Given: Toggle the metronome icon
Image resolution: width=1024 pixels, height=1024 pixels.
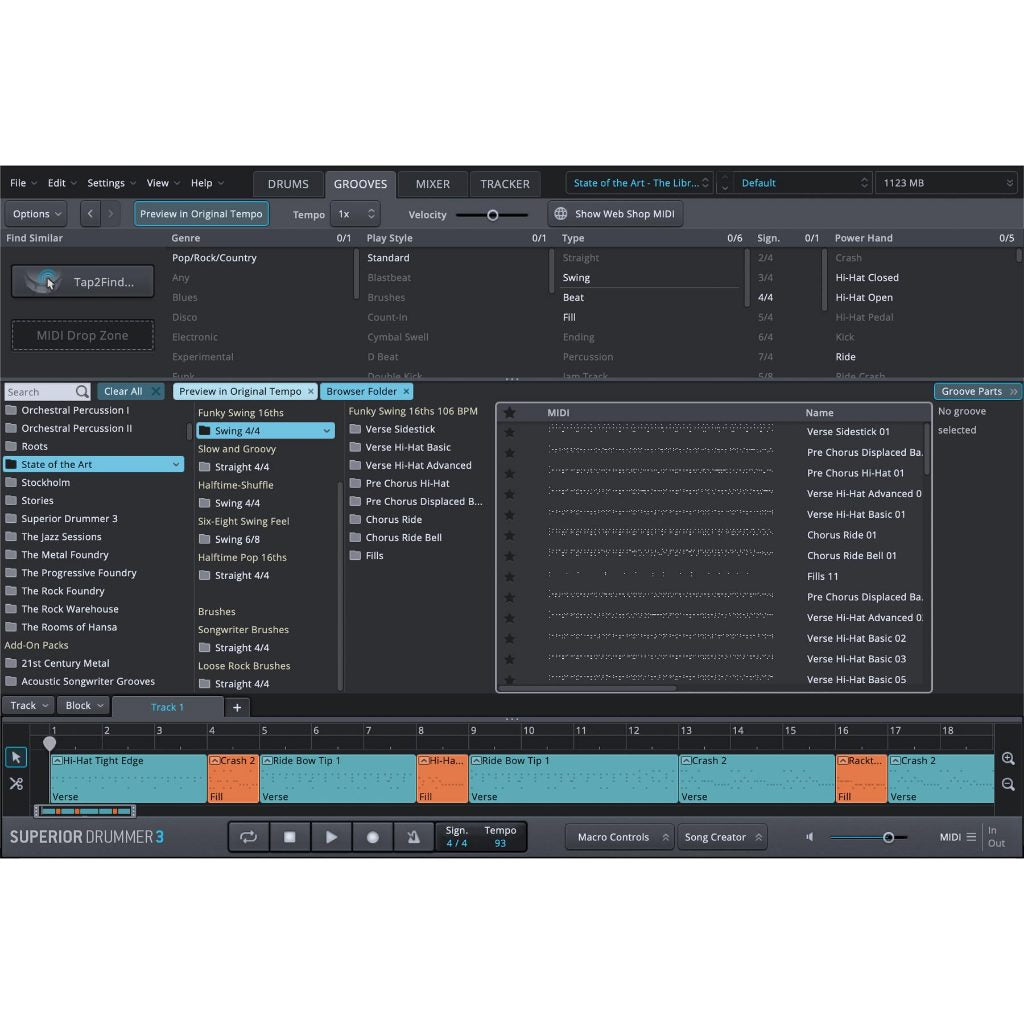Looking at the screenshot, I should [413, 837].
